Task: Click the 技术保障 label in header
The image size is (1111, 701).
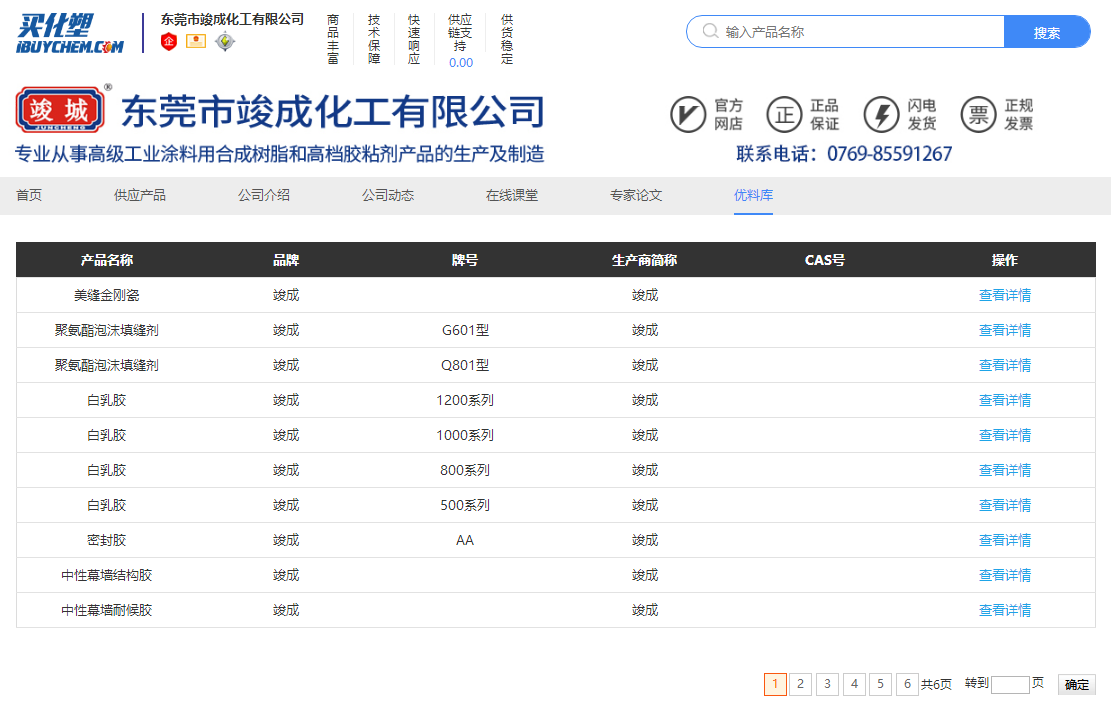Action: tap(374, 39)
